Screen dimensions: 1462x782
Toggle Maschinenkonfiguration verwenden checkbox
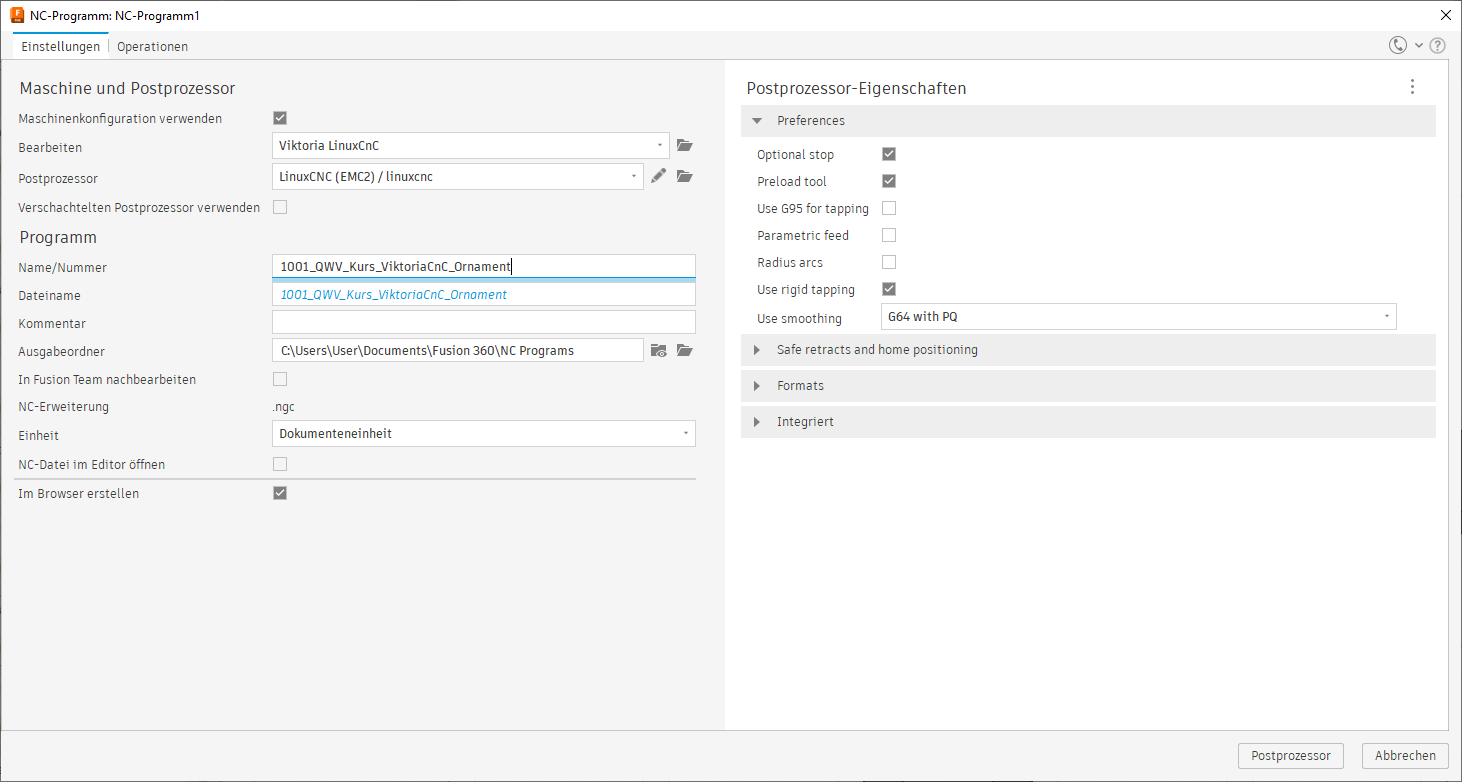(x=280, y=118)
